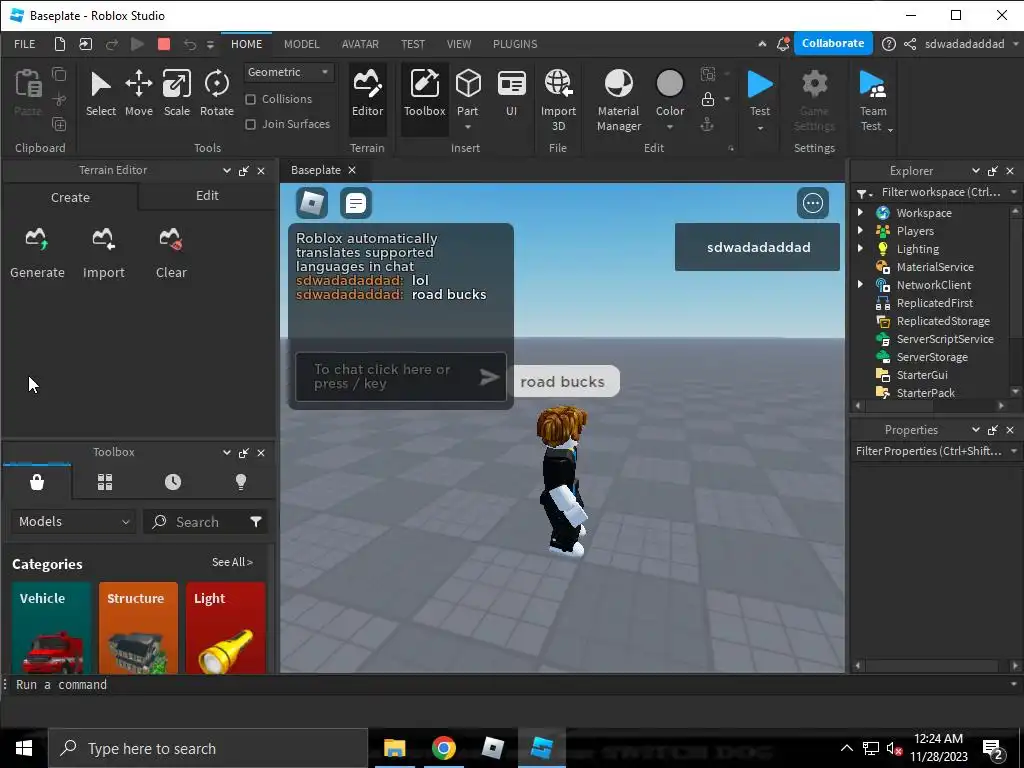Viewport: 1024px width, 768px height.
Task: Open the Toolbox Recent clock tab
Action: 173,482
